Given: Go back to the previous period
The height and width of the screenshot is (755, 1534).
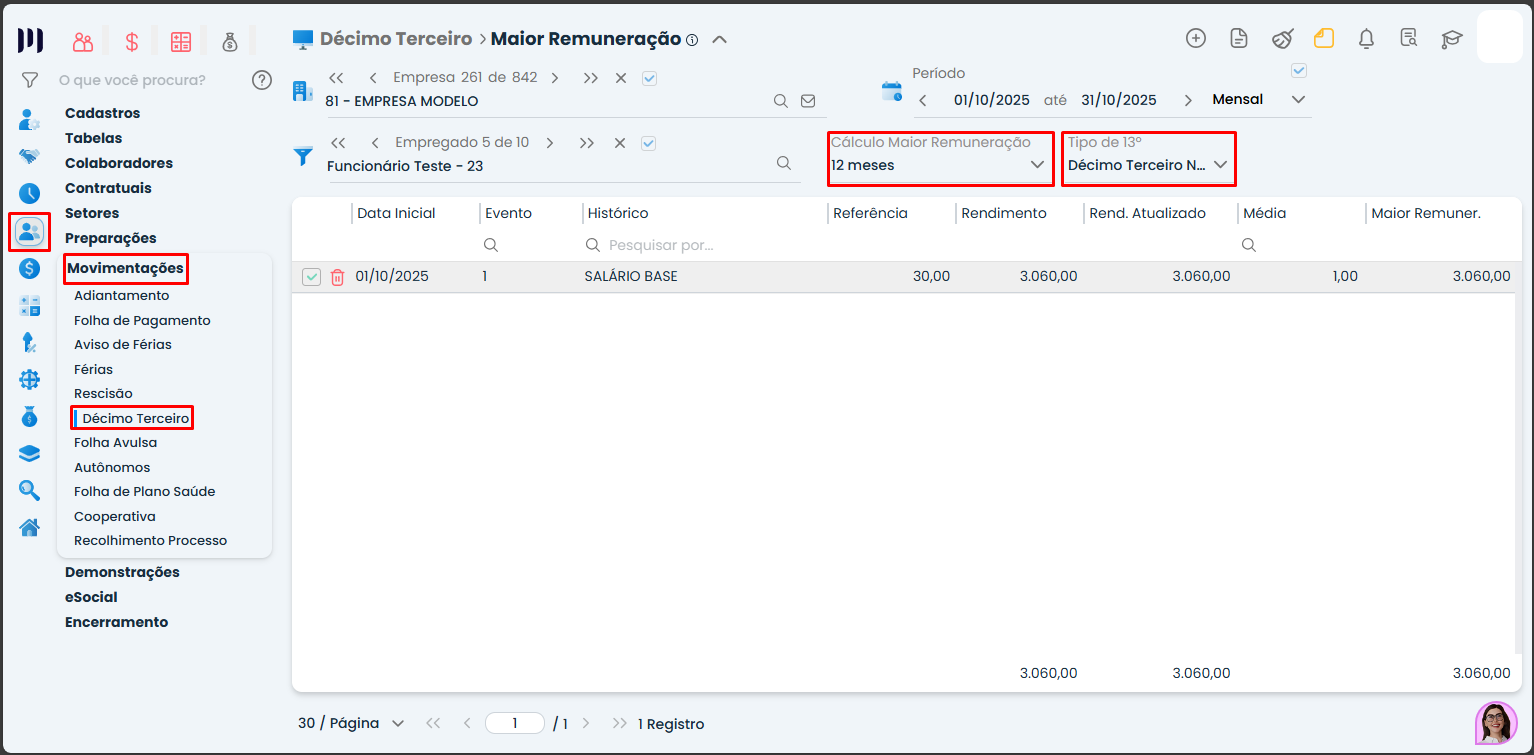Looking at the screenshot, I should pyautogui.click(x=923, y=100).
